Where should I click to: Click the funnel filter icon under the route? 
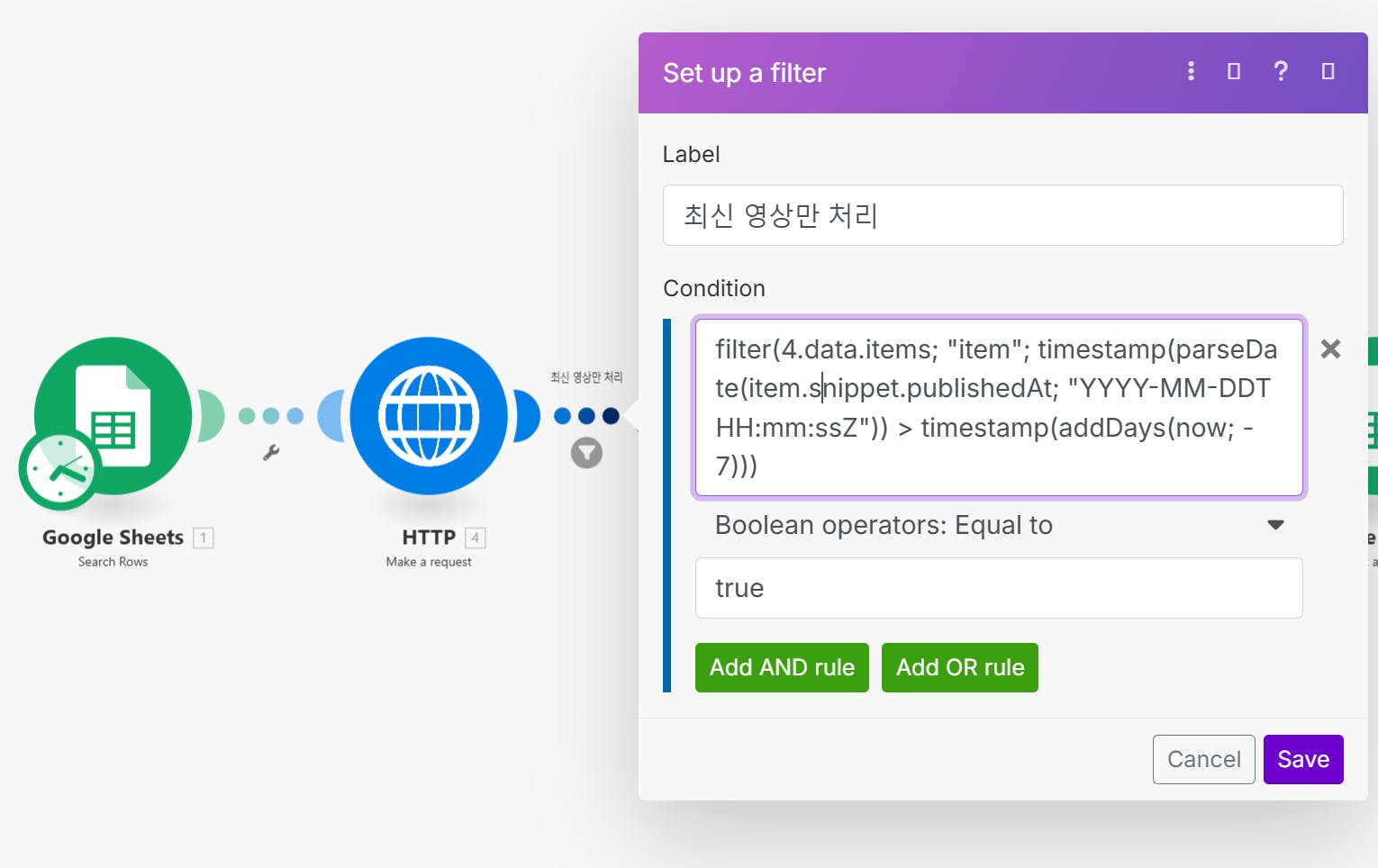click(x=586, y=453)
